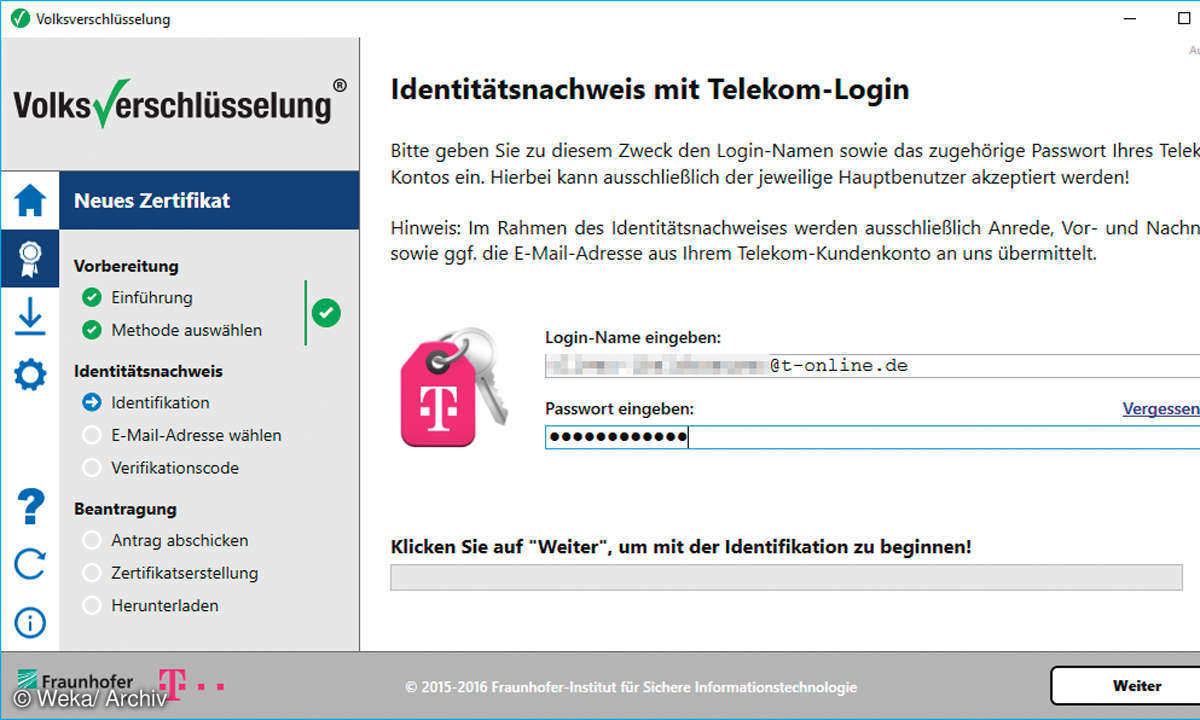
Task: Open the Vergessen password link
Action: tap(1161, 408)
